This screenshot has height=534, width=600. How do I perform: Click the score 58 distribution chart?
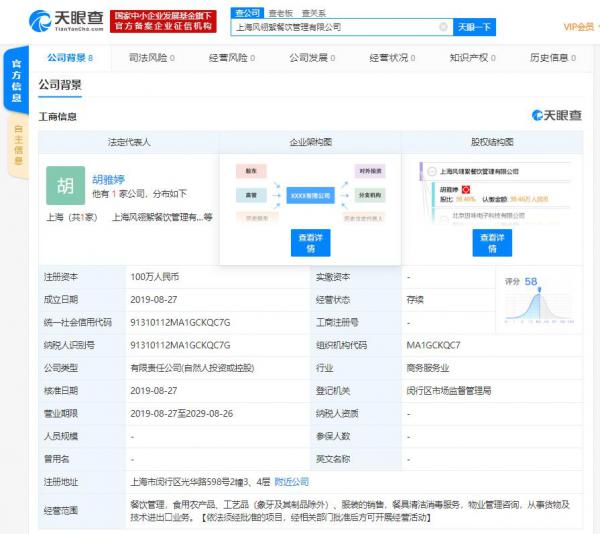point(540,302)
